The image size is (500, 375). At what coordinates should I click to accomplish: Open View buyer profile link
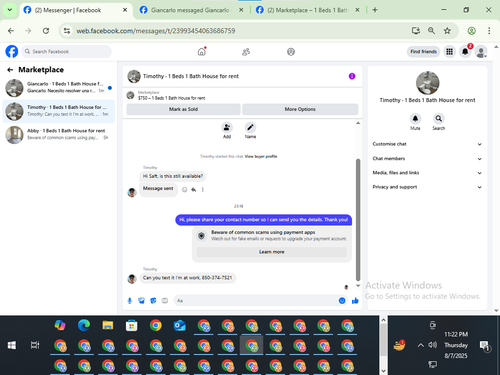[261, 156]
